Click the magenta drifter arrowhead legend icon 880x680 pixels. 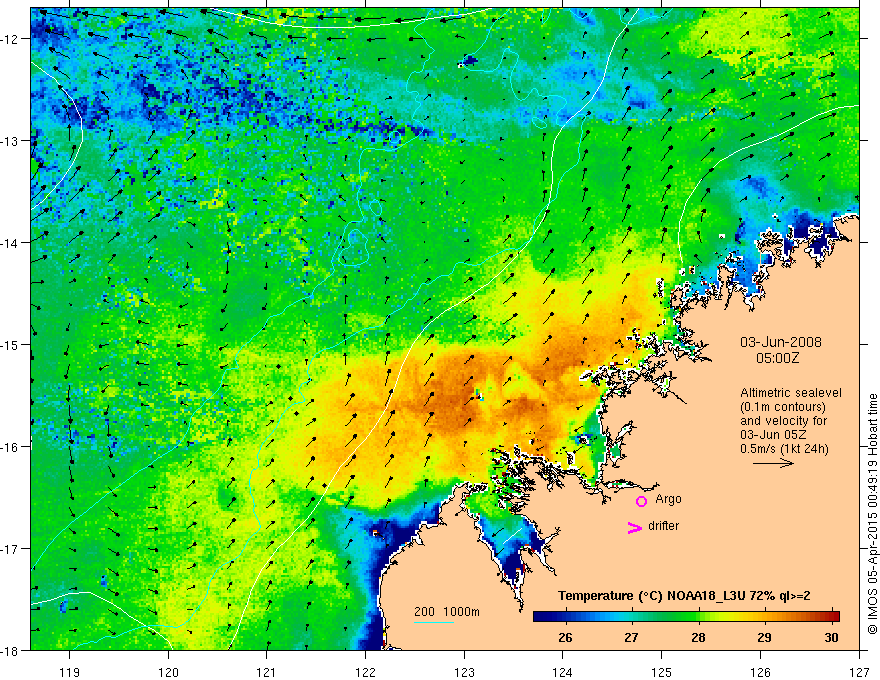click(x=634, y=527)
